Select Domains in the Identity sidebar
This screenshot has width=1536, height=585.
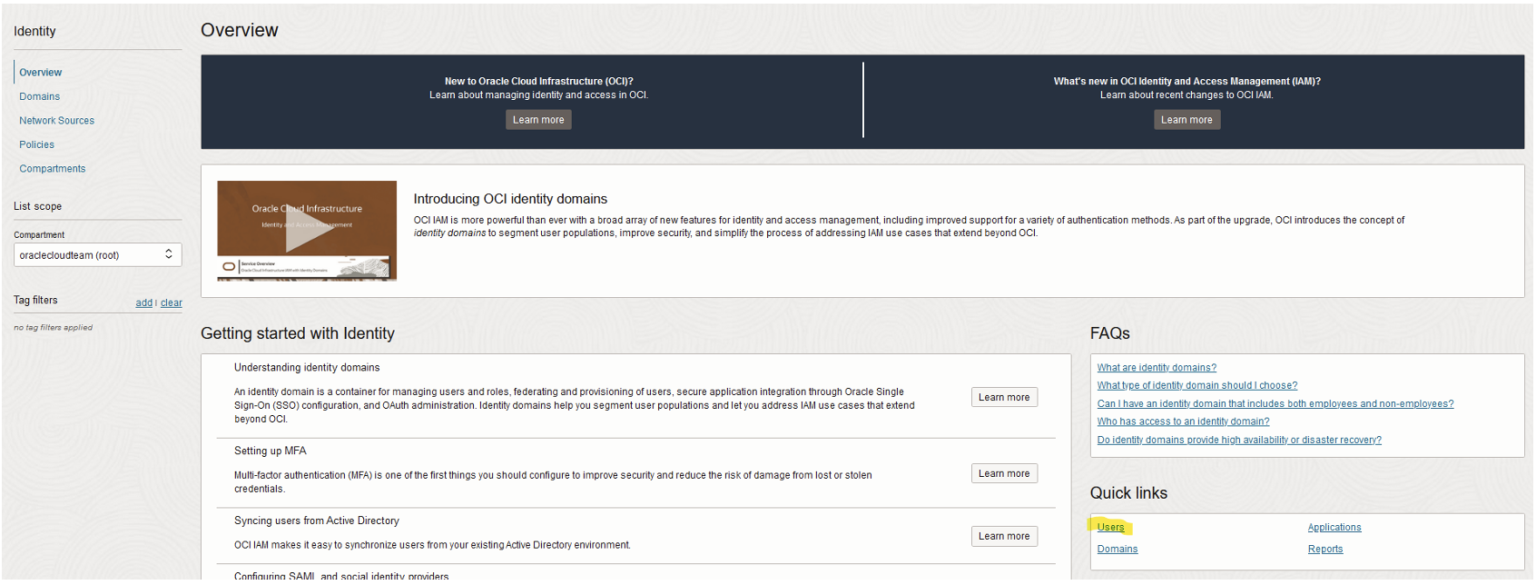point(39,96)
